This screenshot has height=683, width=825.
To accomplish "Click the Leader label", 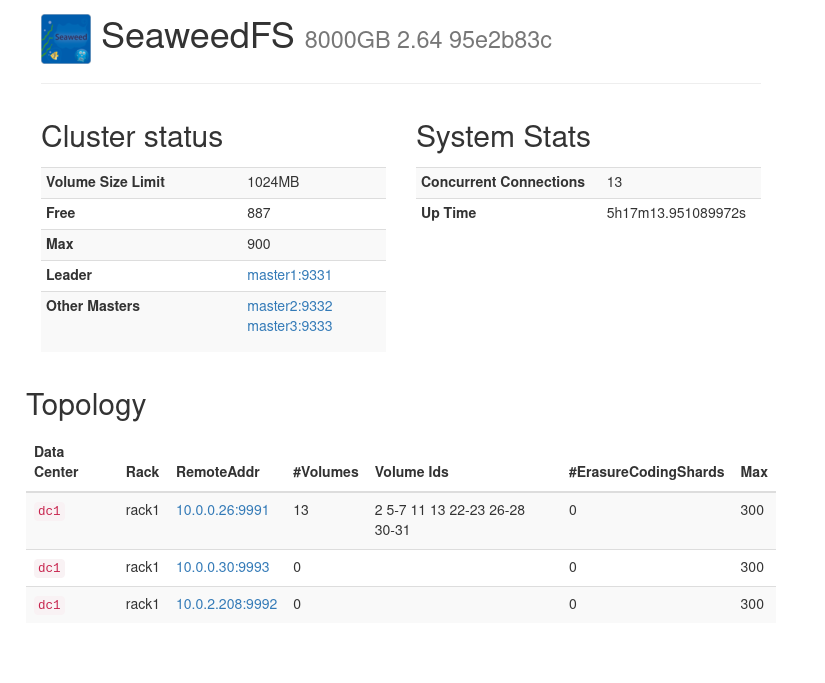I will tap(69, 275).
